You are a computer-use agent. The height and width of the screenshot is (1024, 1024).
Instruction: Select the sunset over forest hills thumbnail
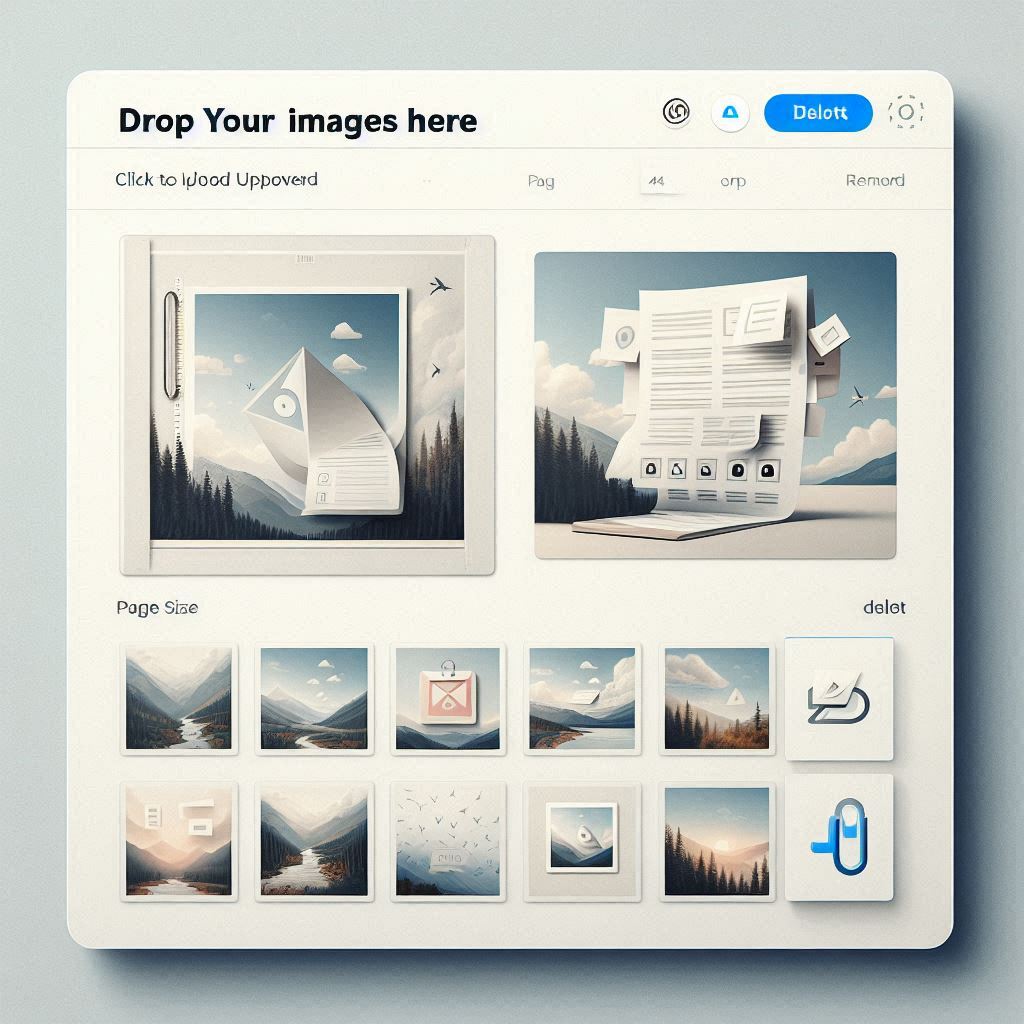(716, 840)
